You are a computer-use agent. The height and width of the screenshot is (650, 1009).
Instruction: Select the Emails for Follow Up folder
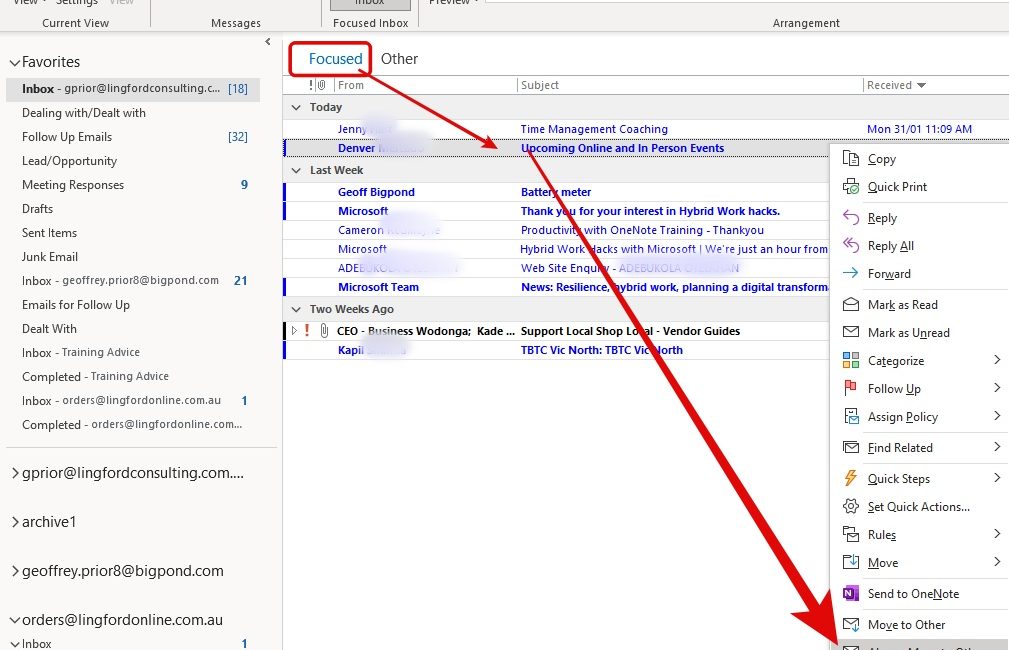[x=76, y=305]
